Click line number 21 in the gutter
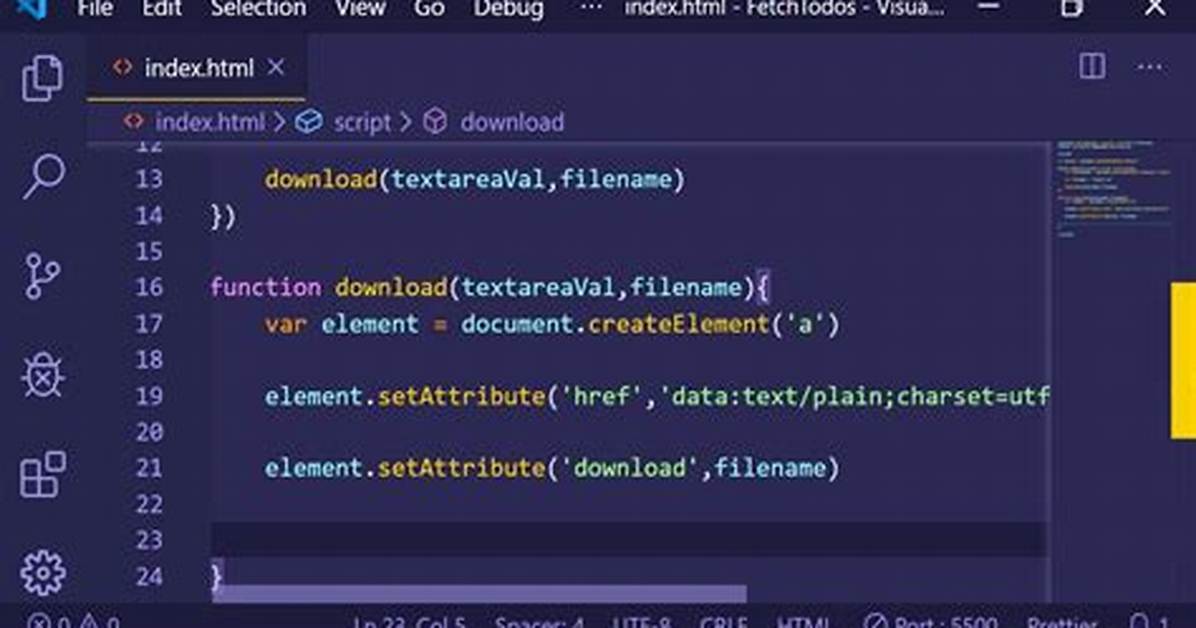Viewport: 1196px width, 628px height. (x=149, y=468)
